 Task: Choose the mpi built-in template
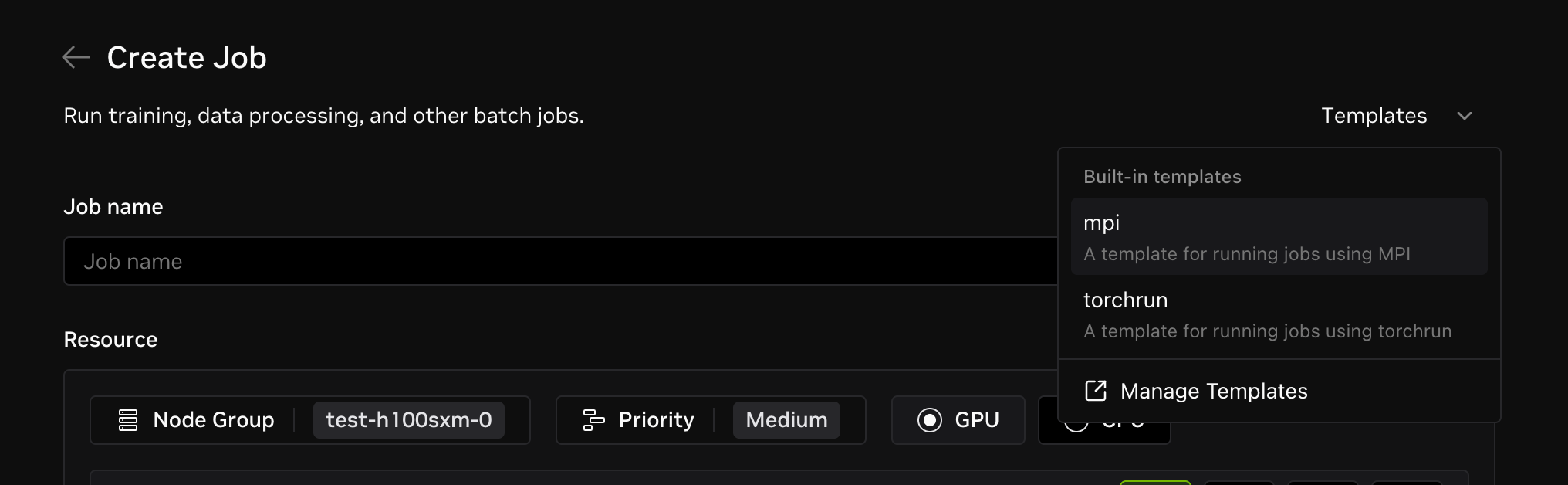click(1279, 236)
